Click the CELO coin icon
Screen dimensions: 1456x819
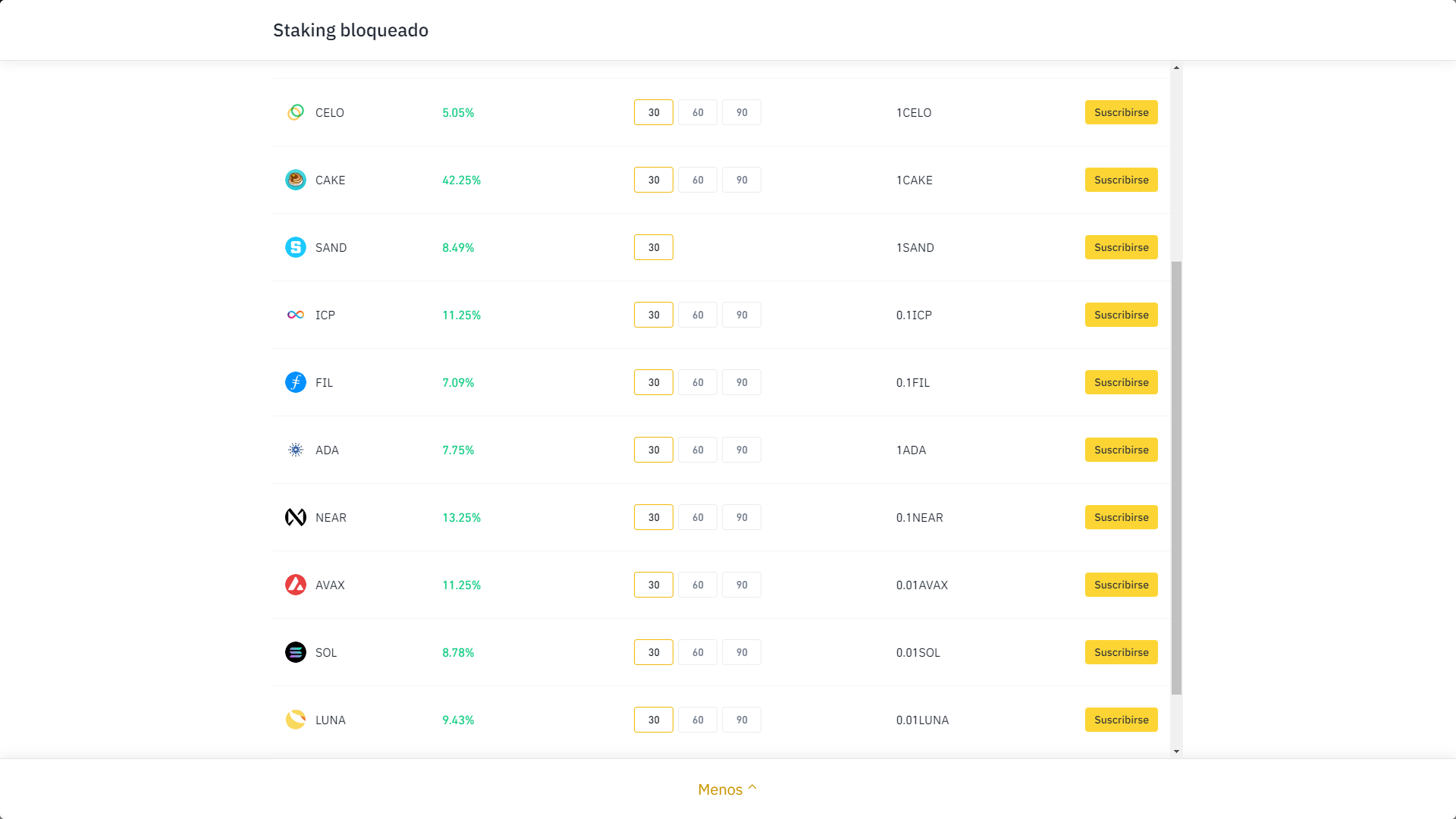[x=296, y=112]
